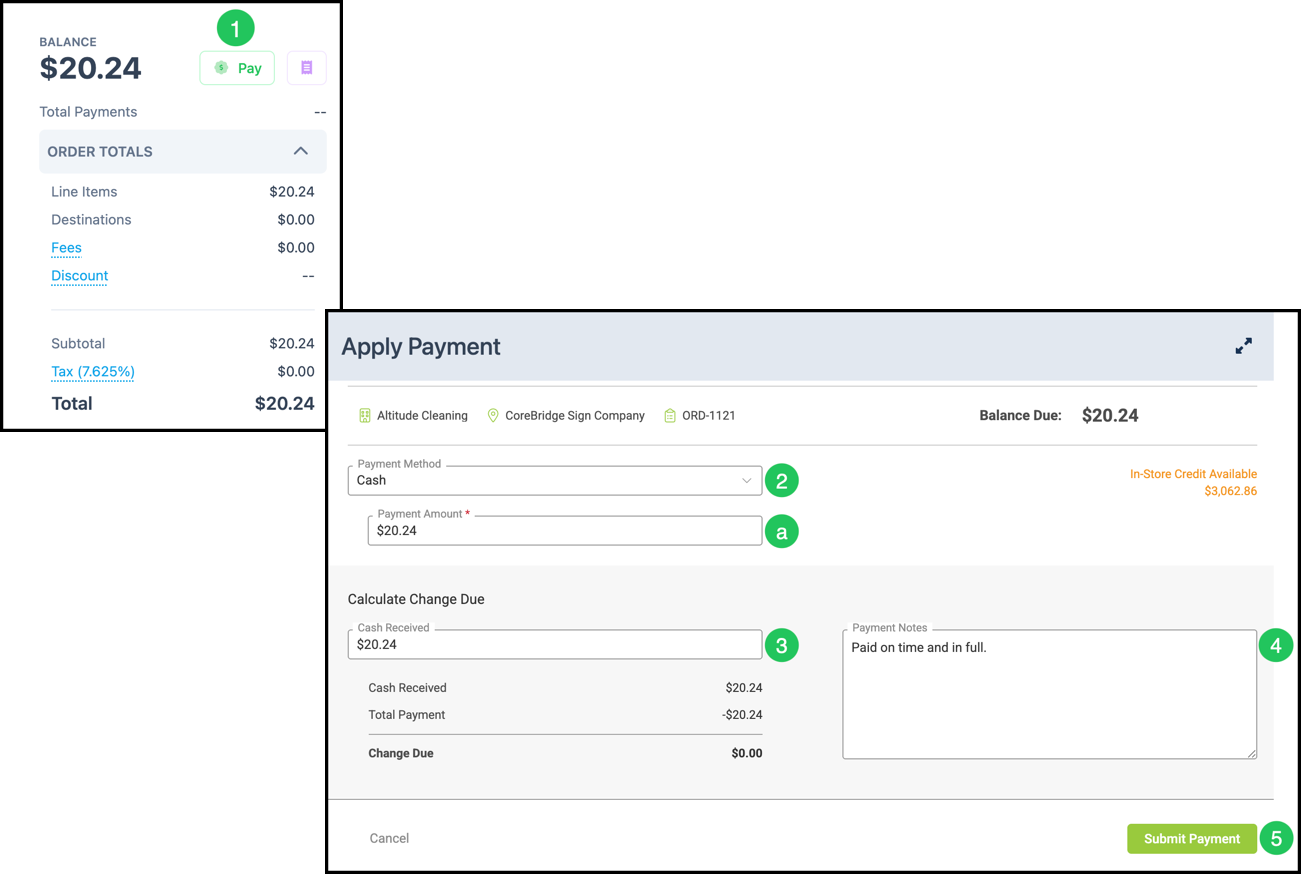Viewport: 1301px width, 874px height.
Task: Click the Submit Payment button
Action: (1192, 839)
